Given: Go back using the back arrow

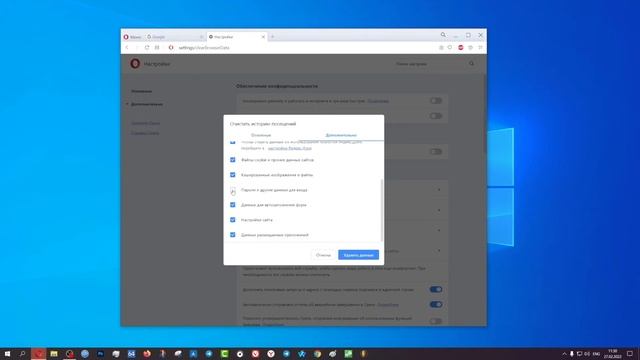Looking at the screenshot, I should [x=127, y=48].
